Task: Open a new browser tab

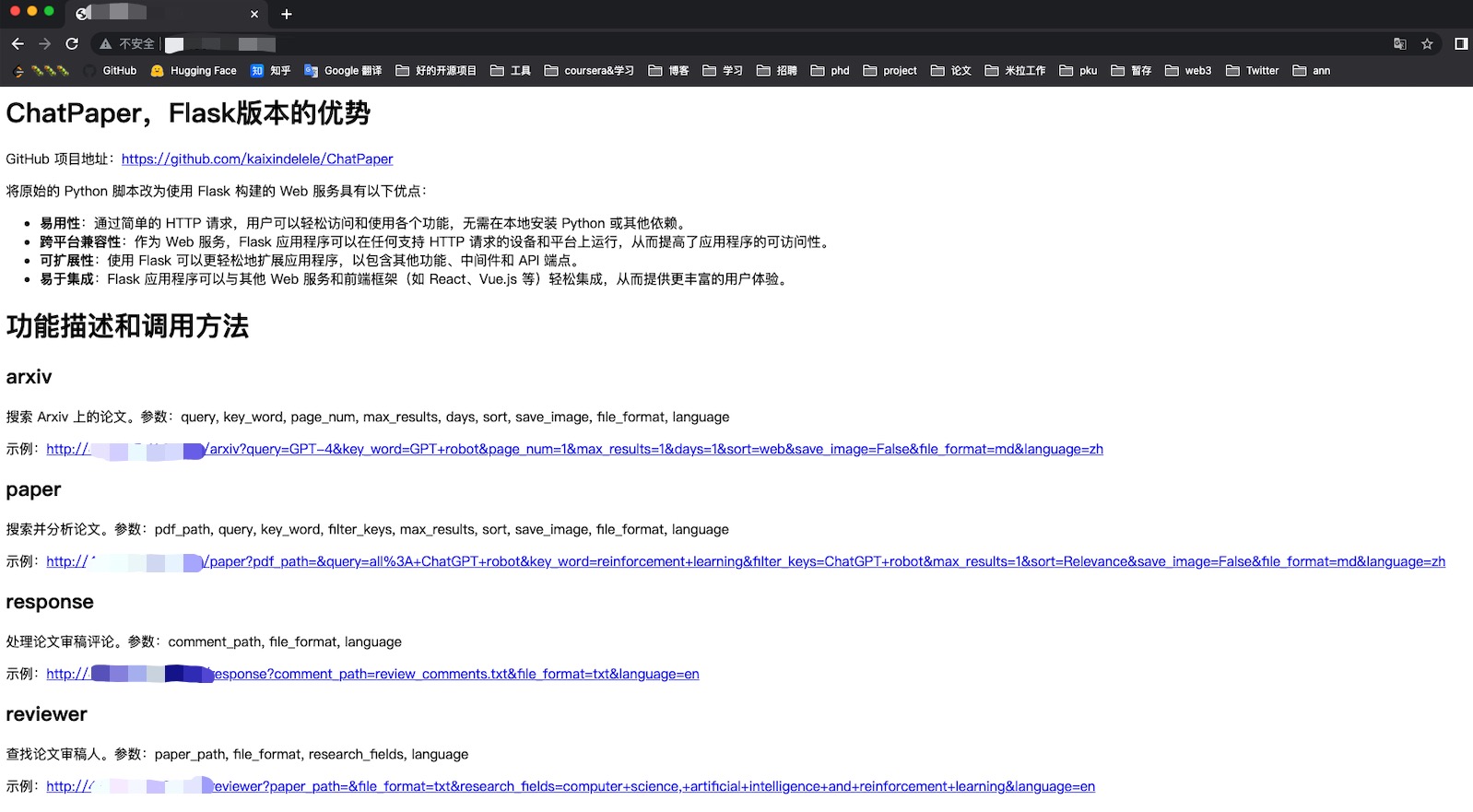Action: click(286, 14)
